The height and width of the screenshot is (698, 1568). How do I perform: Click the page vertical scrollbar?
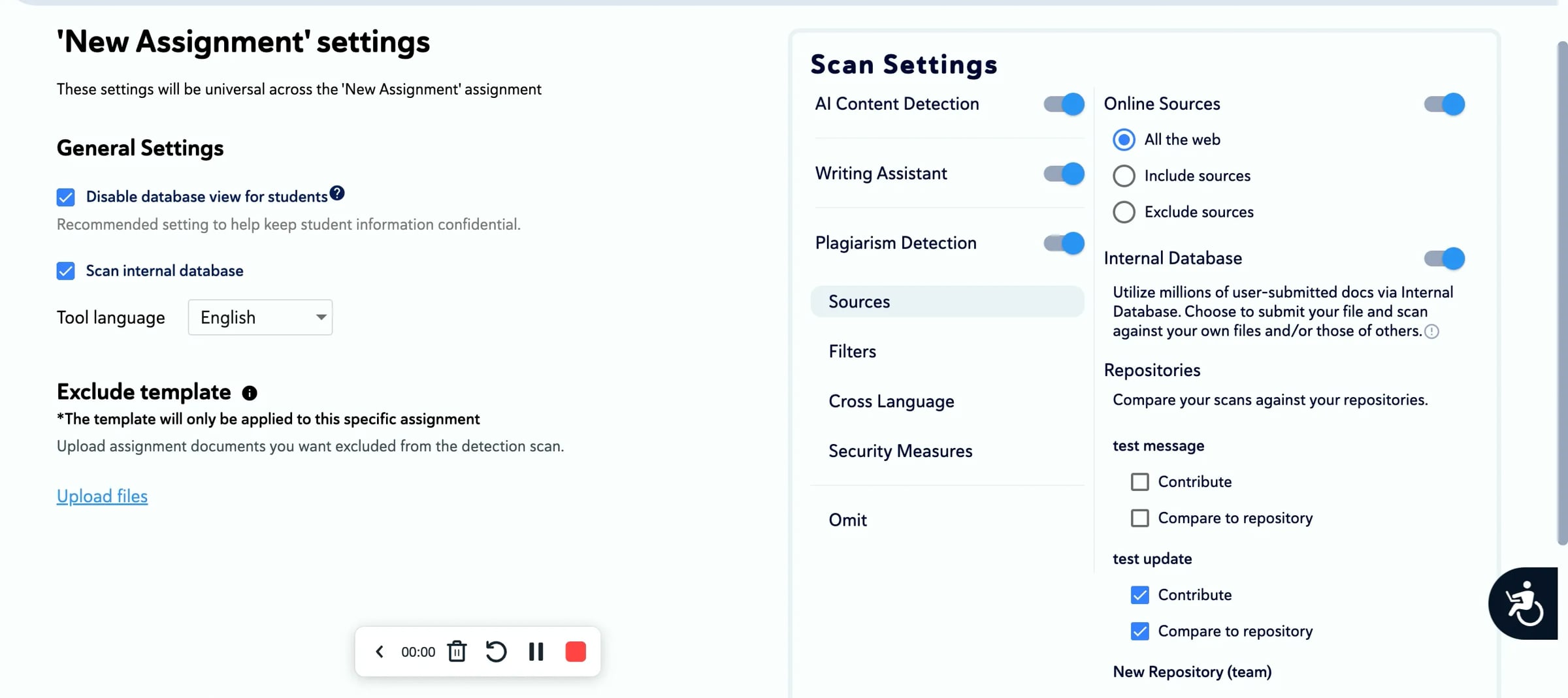point(1562,293)
